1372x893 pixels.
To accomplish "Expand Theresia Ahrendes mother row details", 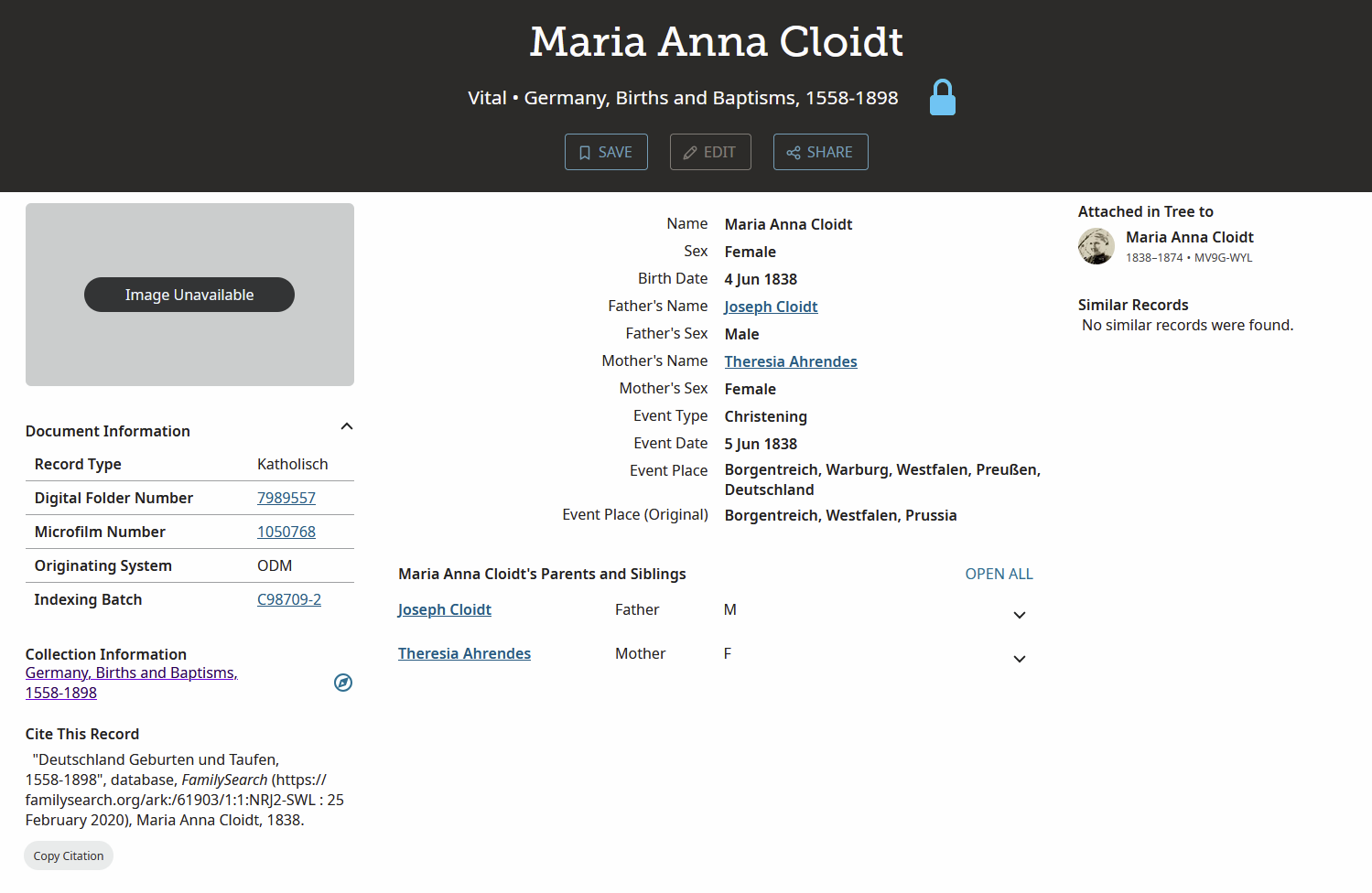I will pyautogui.click(x=1020, y=659).
